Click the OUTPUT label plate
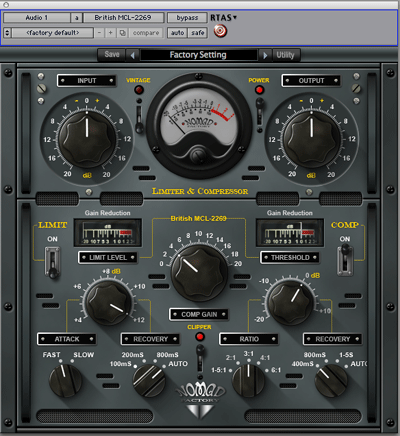 [x=311, y=81]
